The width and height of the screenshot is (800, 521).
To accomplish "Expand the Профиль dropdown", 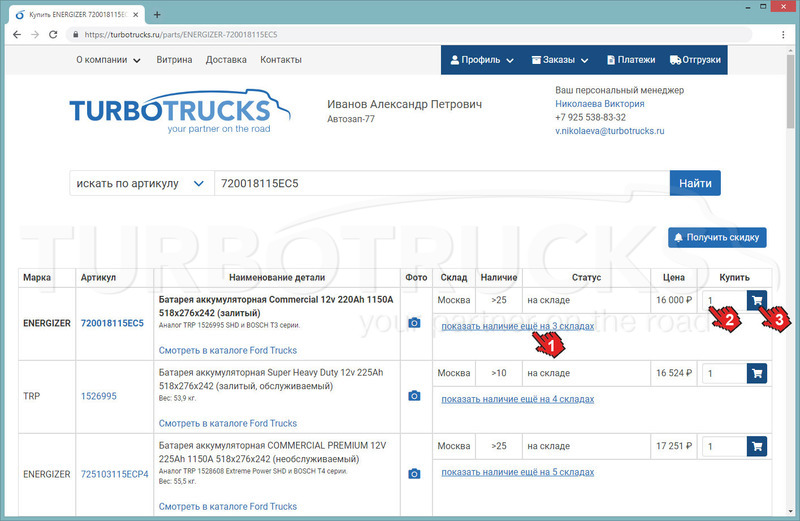I will tap(482, 60).
